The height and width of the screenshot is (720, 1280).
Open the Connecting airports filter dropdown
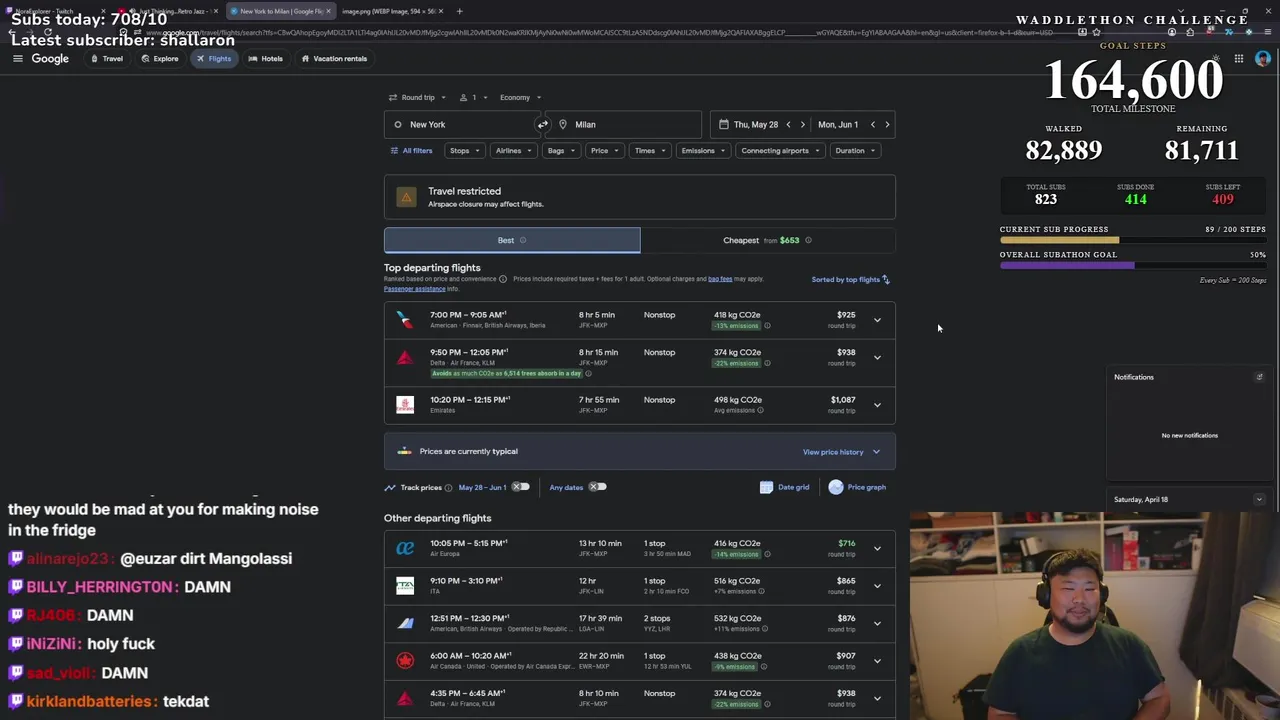tap(780, 151)
